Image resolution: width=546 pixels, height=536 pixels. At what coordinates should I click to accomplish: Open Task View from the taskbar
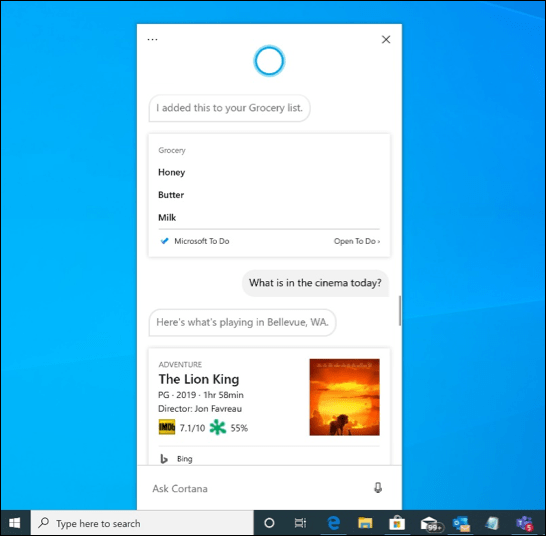[x=300, y=523]
